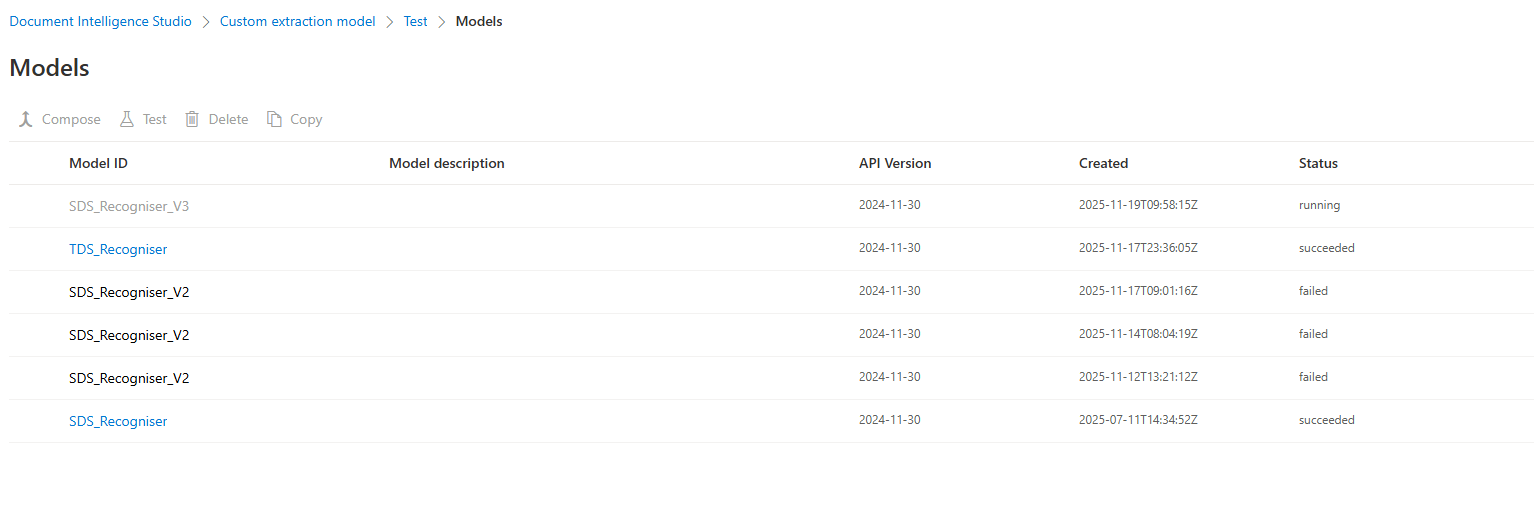Image resolution: width=1534 pixels, height=505 pixels.
Task: Sort by Created column header
Action: 1103,163
